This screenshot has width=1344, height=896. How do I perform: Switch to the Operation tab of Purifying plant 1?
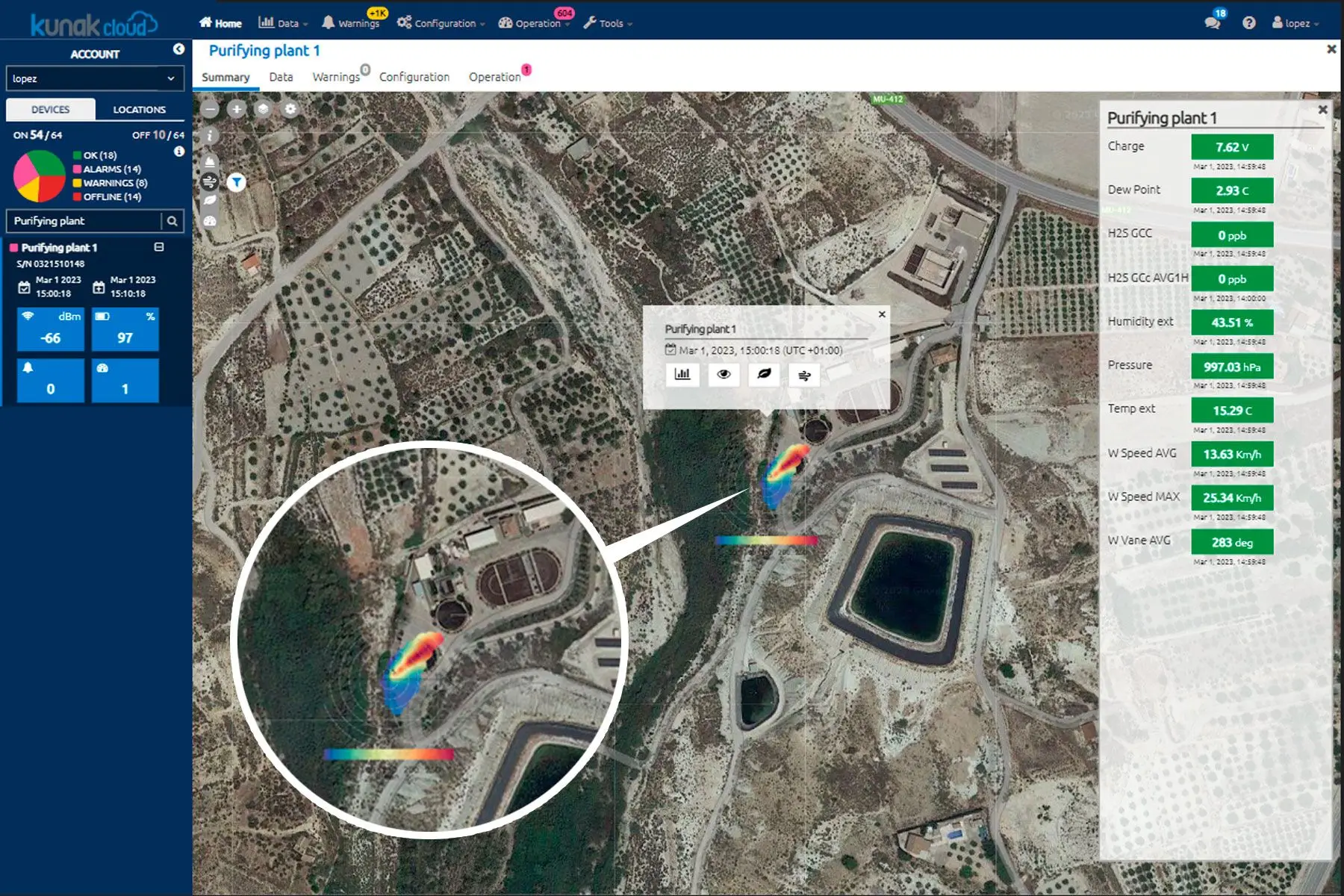[x=496, y=77]
